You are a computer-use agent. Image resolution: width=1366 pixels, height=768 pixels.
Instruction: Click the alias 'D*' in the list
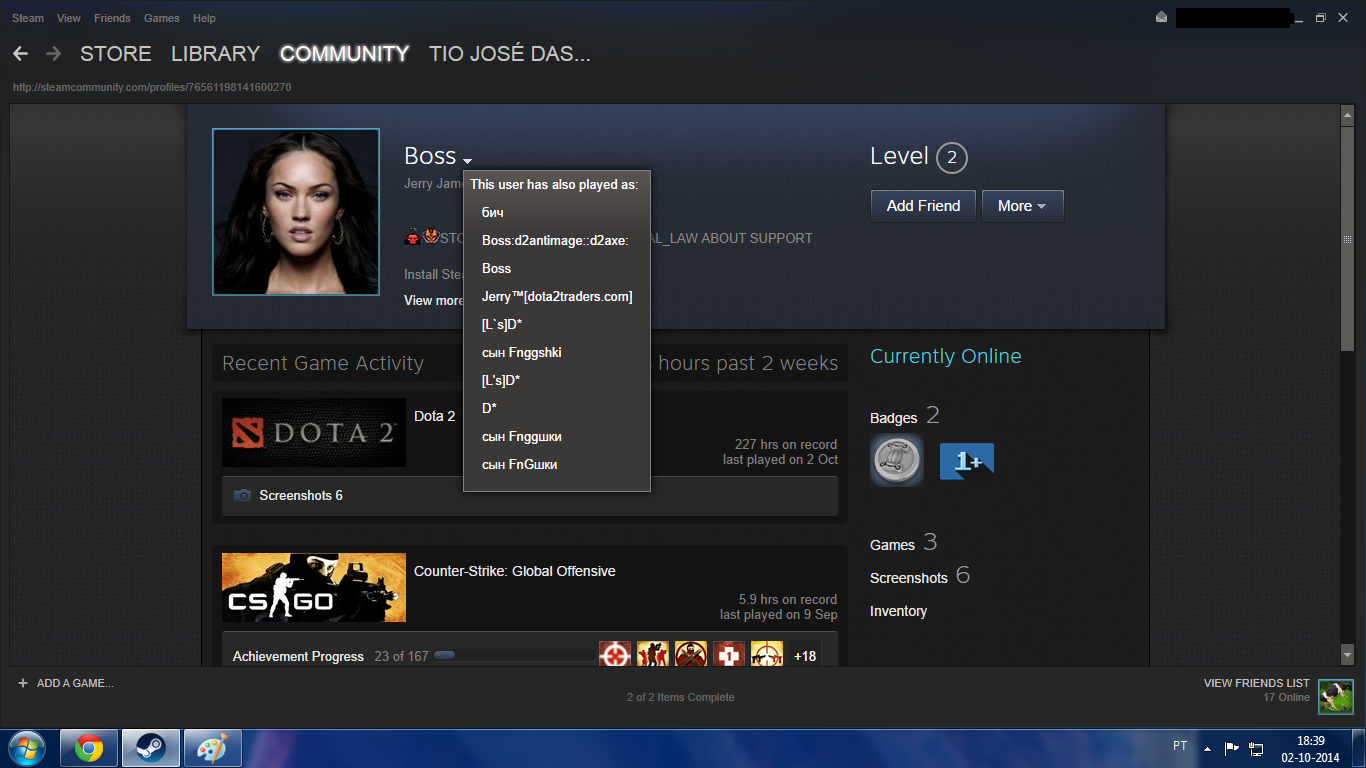(489, 408)
